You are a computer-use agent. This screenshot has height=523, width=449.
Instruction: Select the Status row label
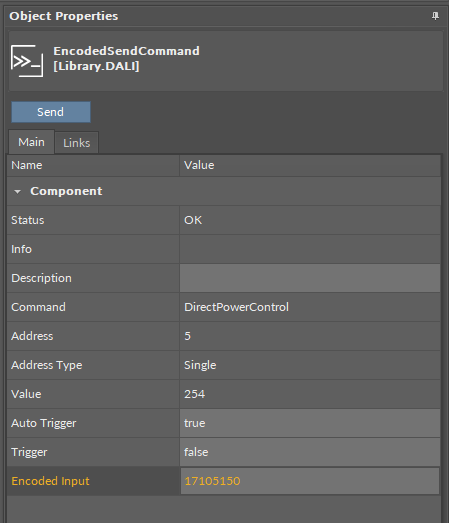[28, 220]
